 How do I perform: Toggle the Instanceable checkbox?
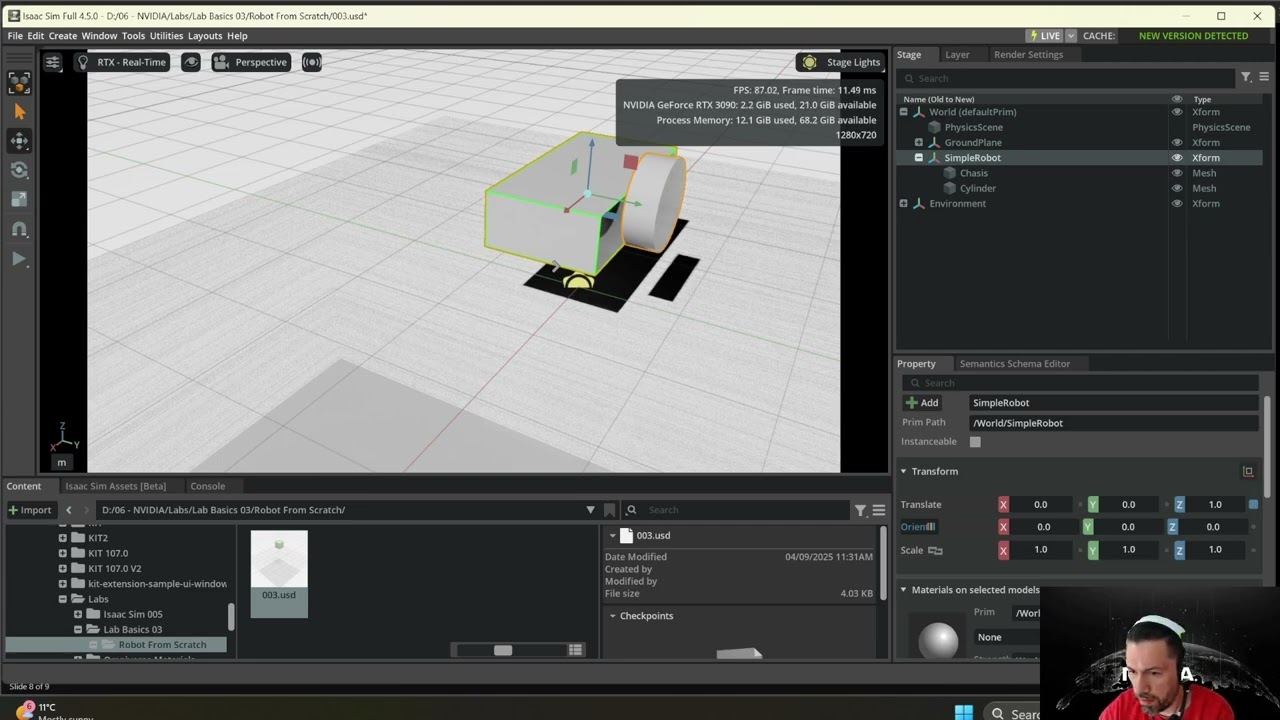click(x=975, y=442)
